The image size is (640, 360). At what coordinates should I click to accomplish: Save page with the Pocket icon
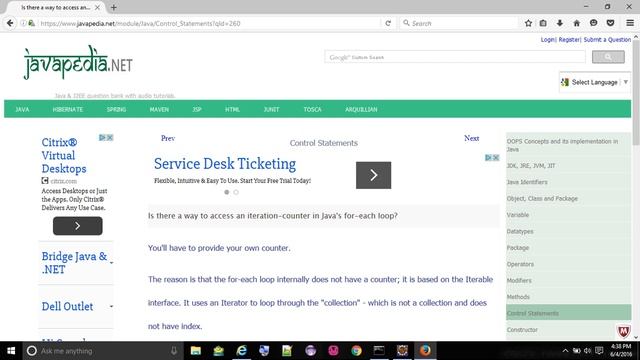pos(610,23)
